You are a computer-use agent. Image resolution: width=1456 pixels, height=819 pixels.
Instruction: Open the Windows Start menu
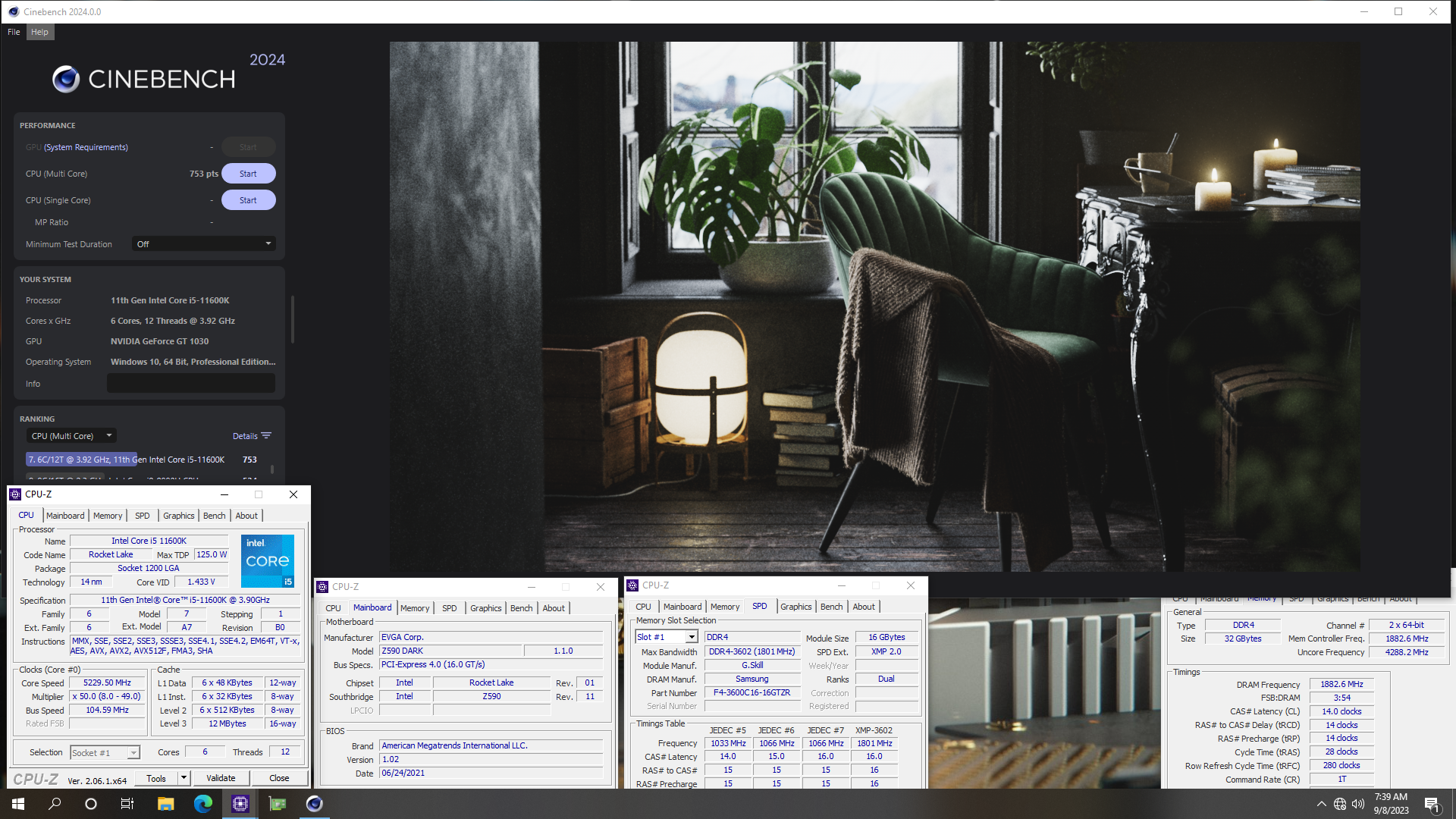click(18, 804)
